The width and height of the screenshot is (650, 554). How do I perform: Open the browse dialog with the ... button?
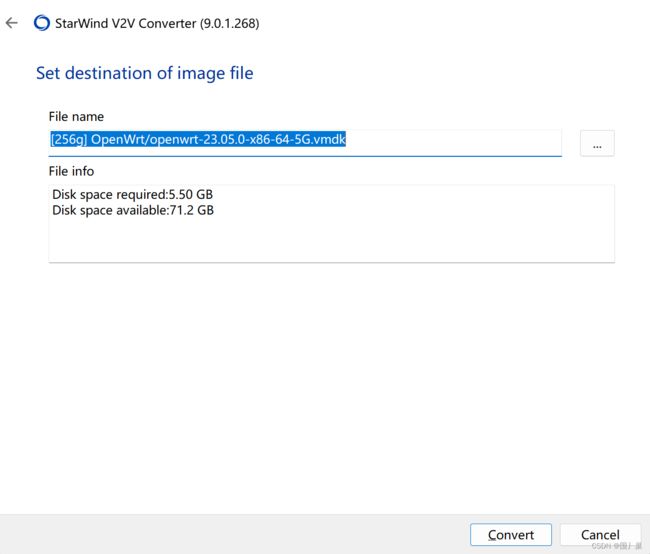click(597, 143)
